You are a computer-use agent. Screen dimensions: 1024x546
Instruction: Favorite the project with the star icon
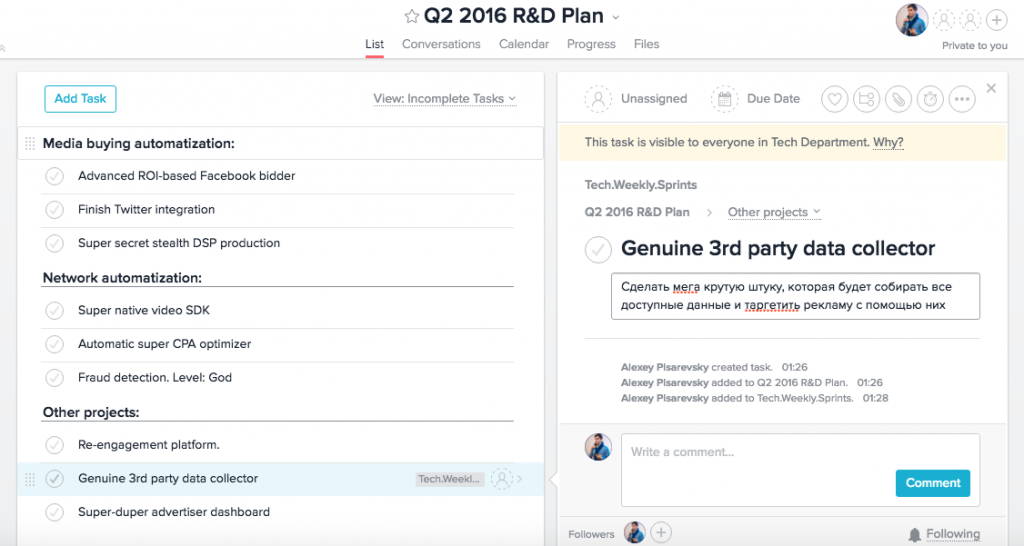[411, 16]
